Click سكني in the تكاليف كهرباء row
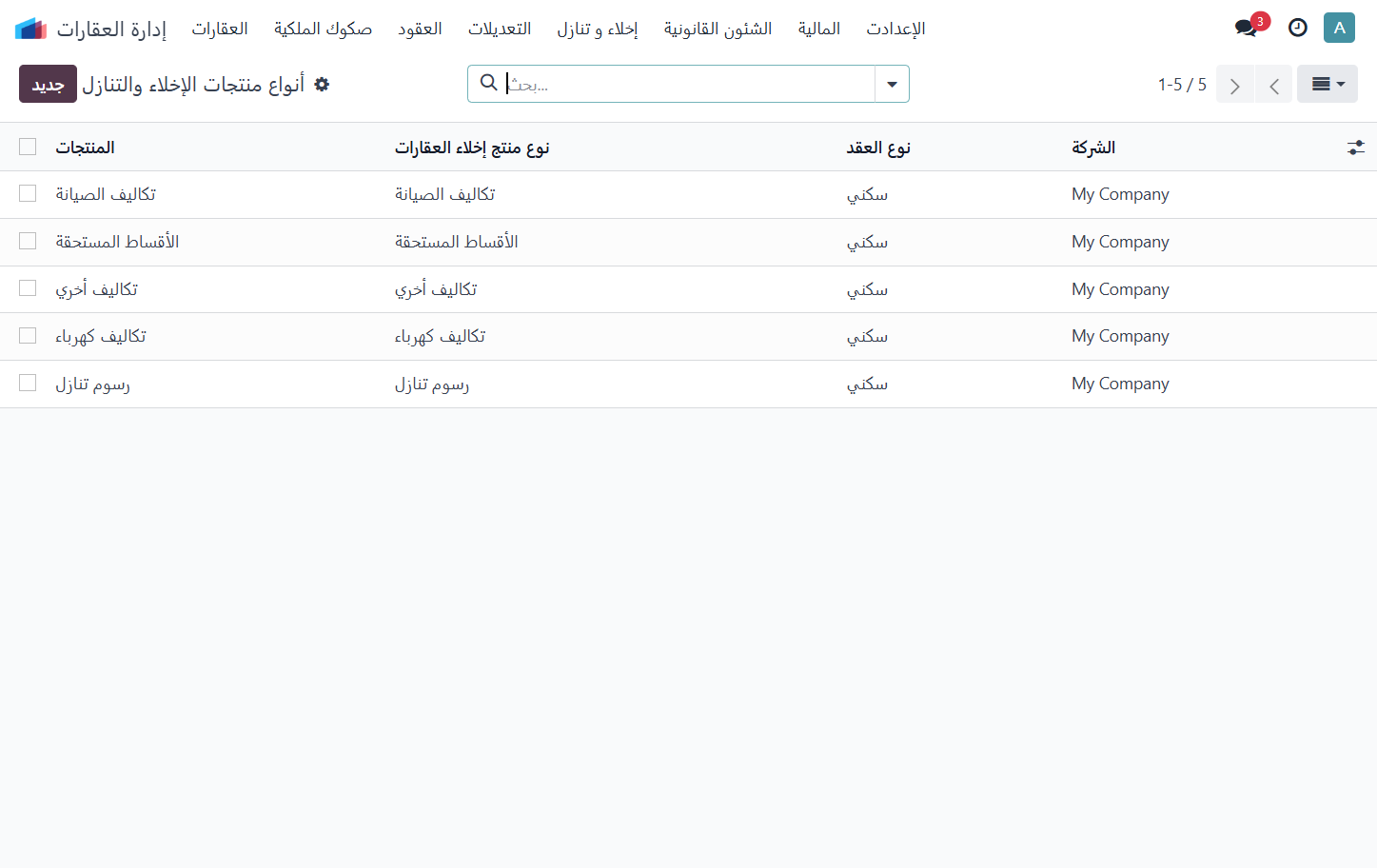This screenshot has height=868, width=1377. [867, 336]
